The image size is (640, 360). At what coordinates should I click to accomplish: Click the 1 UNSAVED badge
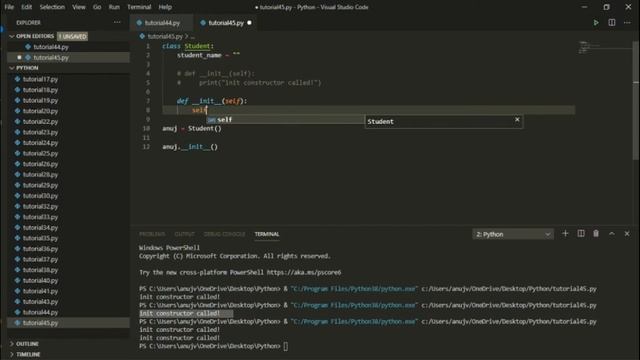pos(72,36)
